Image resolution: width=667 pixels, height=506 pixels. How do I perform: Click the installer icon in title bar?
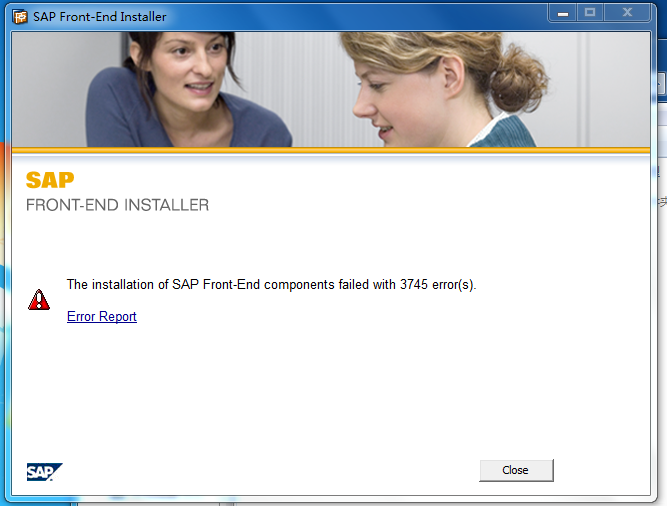(x=20, y=17)
